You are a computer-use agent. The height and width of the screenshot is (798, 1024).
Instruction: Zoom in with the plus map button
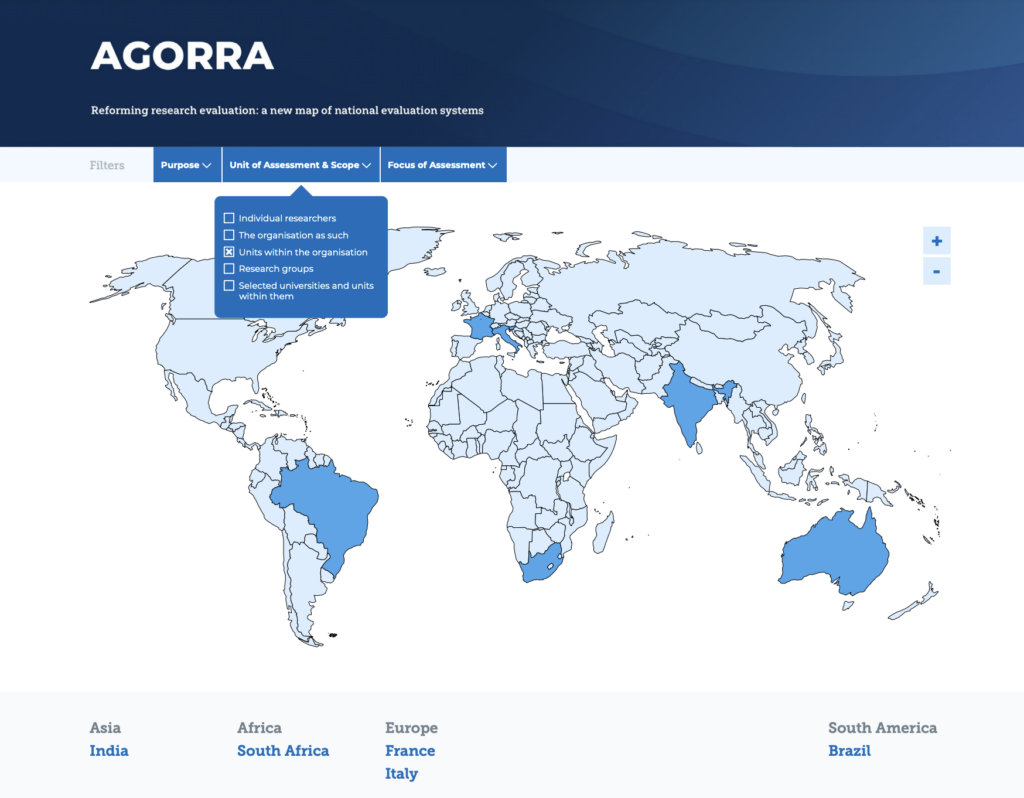936,241
